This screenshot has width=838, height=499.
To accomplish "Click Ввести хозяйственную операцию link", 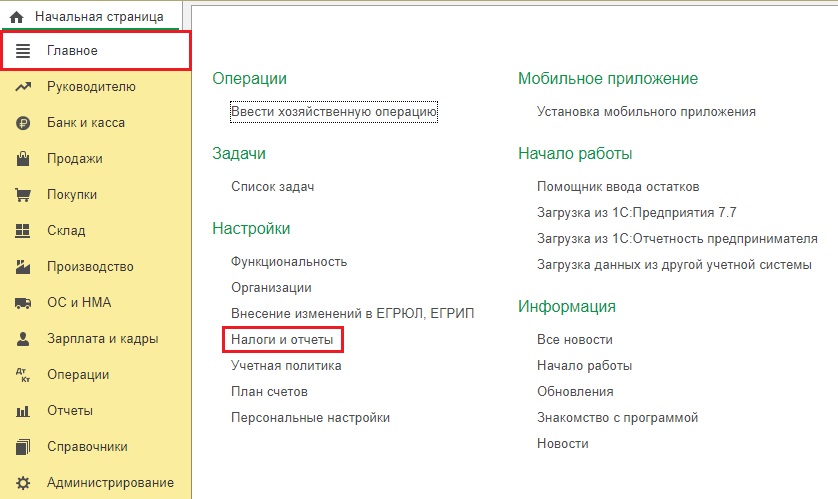I will tap(334, 111).
